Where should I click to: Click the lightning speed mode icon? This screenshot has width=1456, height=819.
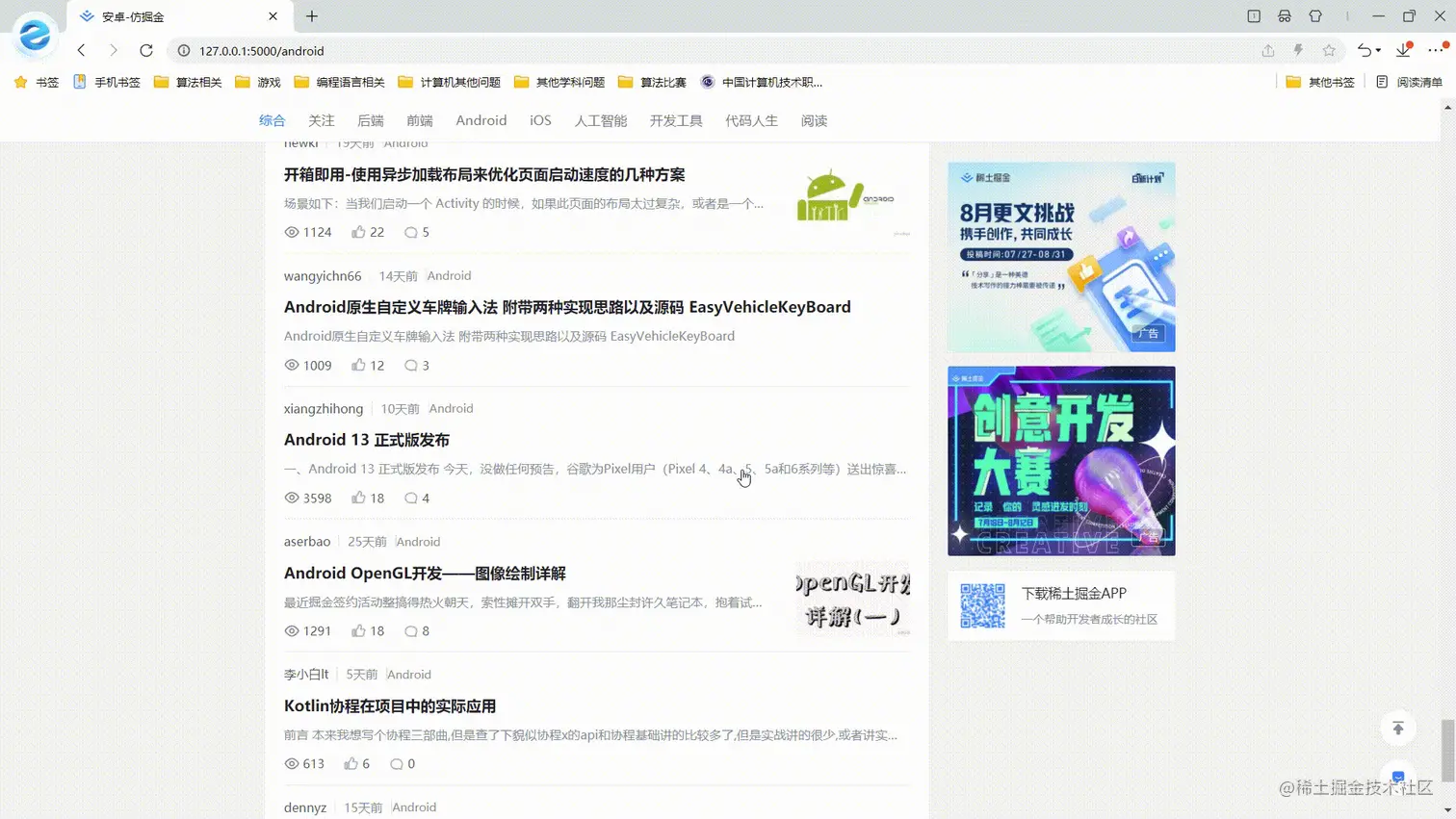pos(1298,50)
